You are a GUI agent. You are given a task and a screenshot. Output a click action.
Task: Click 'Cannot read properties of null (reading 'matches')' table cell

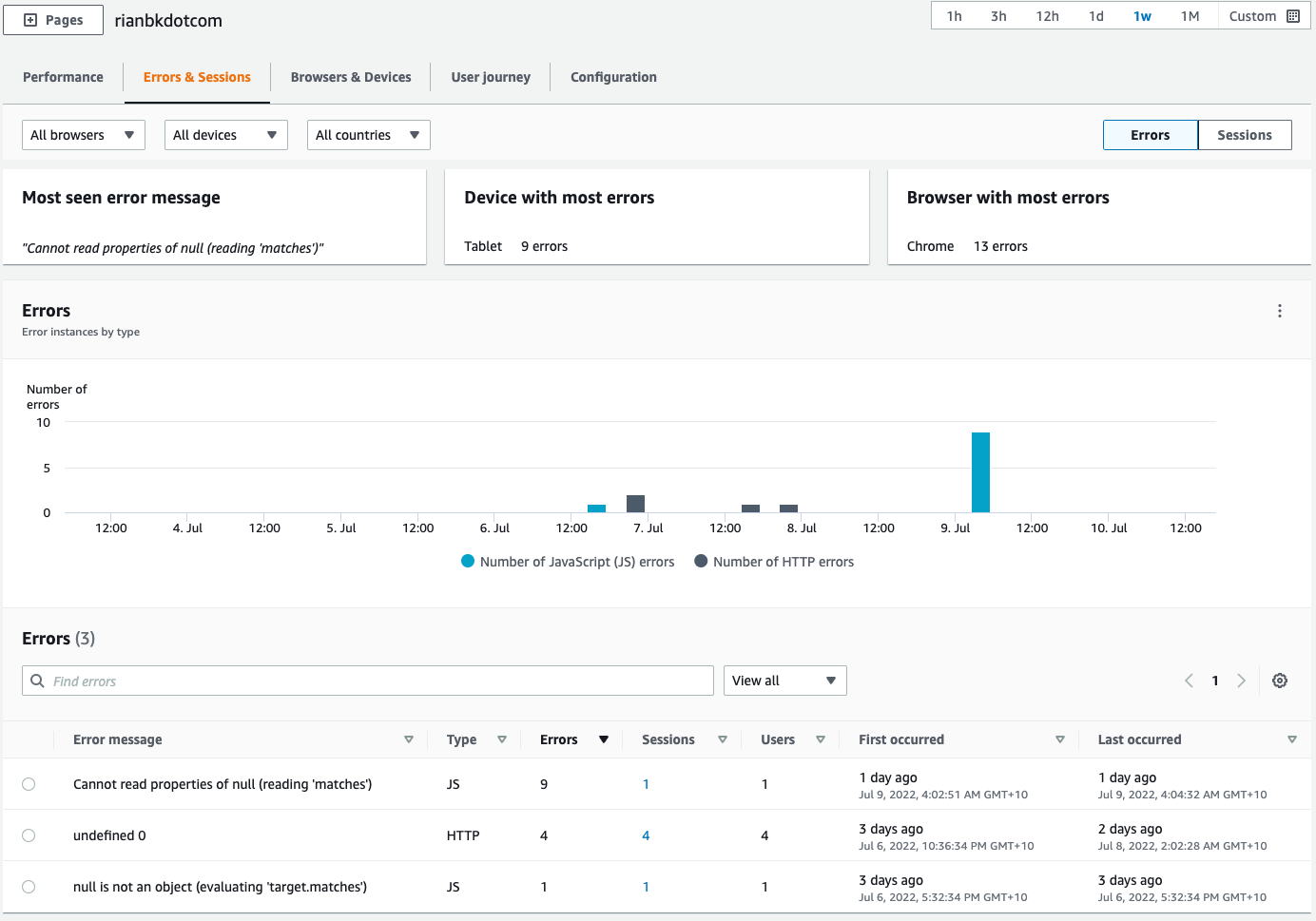(x=223, y=784)
